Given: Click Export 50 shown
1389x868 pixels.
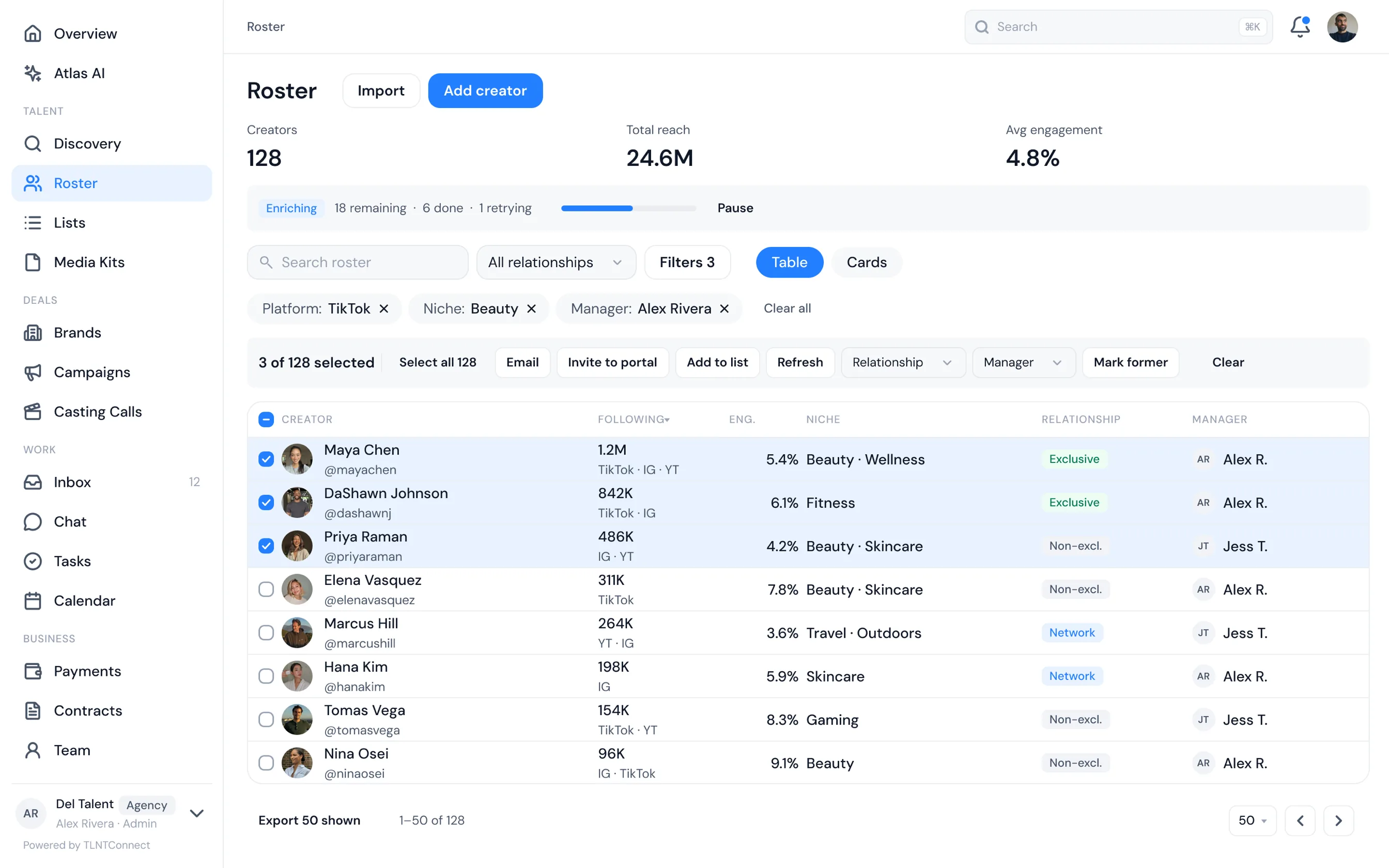Looking at the screenshot, I should tap(310, 820).
